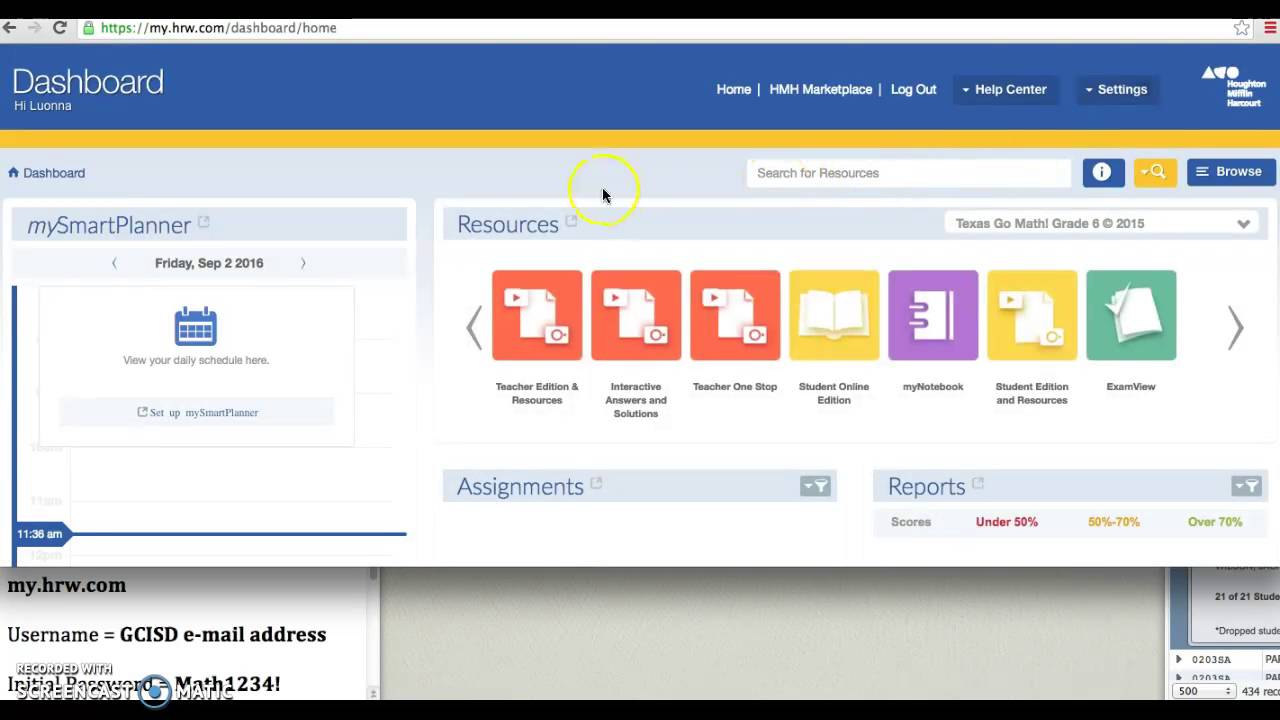Image resolution: width=1280 pixels, height=720 pixels.
Task: Launch the Teacher One Stop icon
Action: [x=735, y=315]
